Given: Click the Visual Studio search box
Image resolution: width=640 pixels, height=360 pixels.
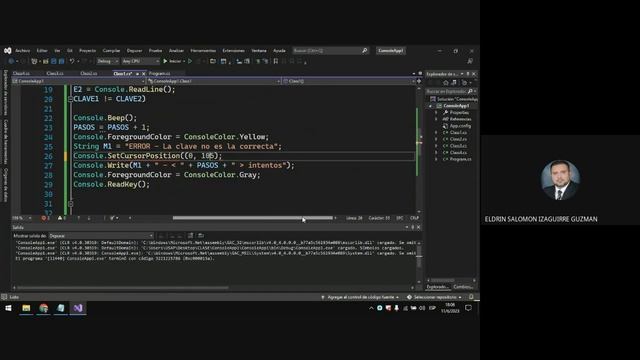Looking at the screenshot, I should (330, 51).
